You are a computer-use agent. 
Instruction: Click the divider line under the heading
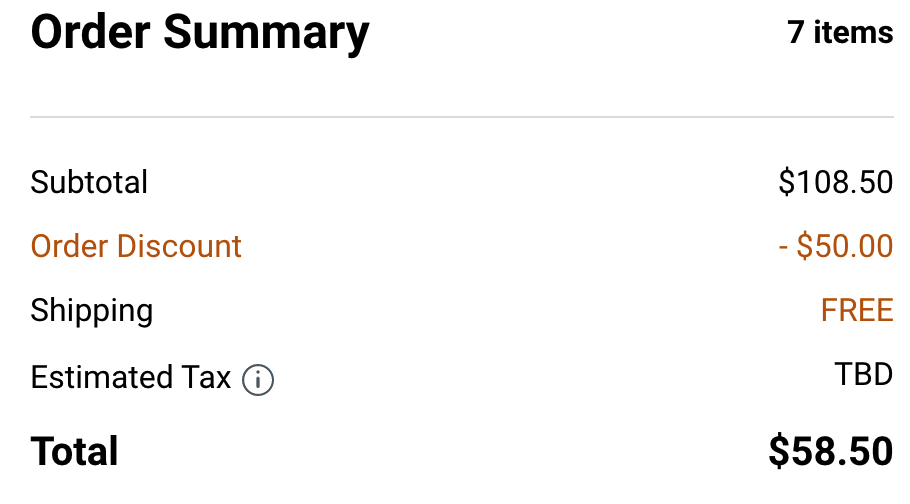coord(462,117)
